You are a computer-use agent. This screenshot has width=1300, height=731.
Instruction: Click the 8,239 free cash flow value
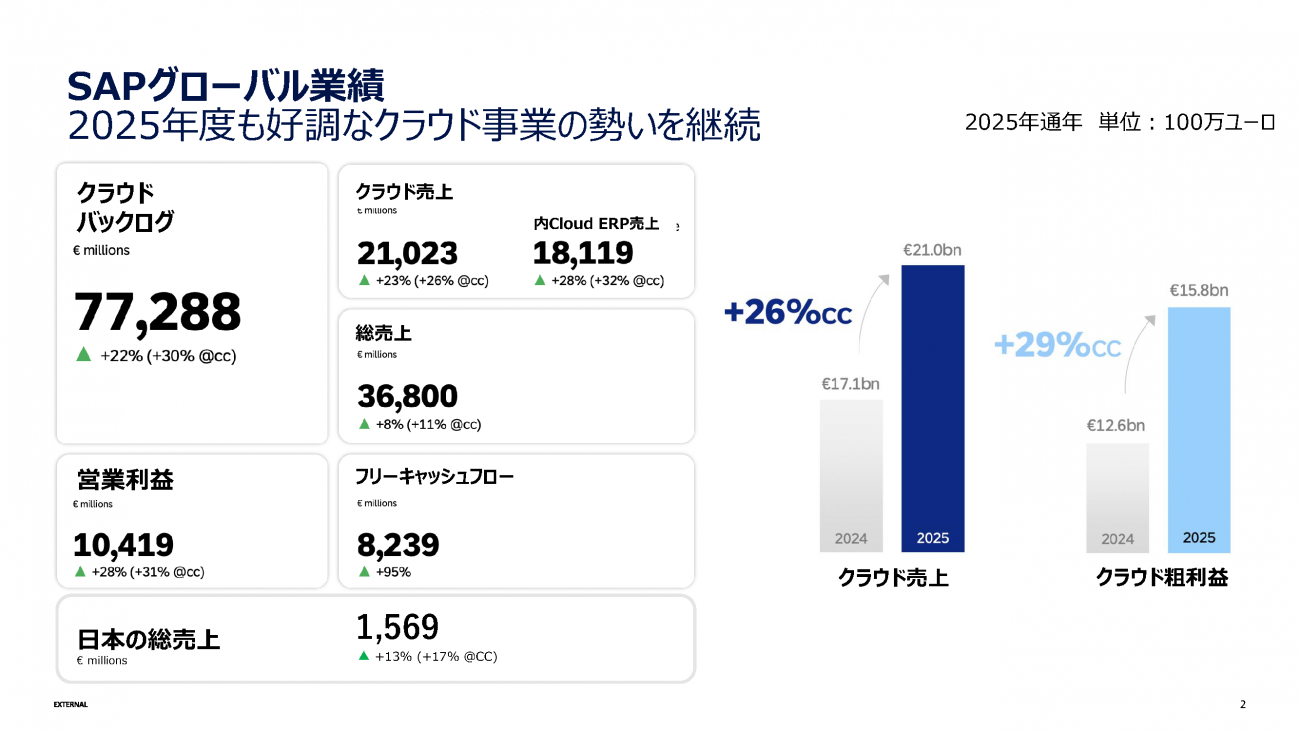[x=398, y=545]
